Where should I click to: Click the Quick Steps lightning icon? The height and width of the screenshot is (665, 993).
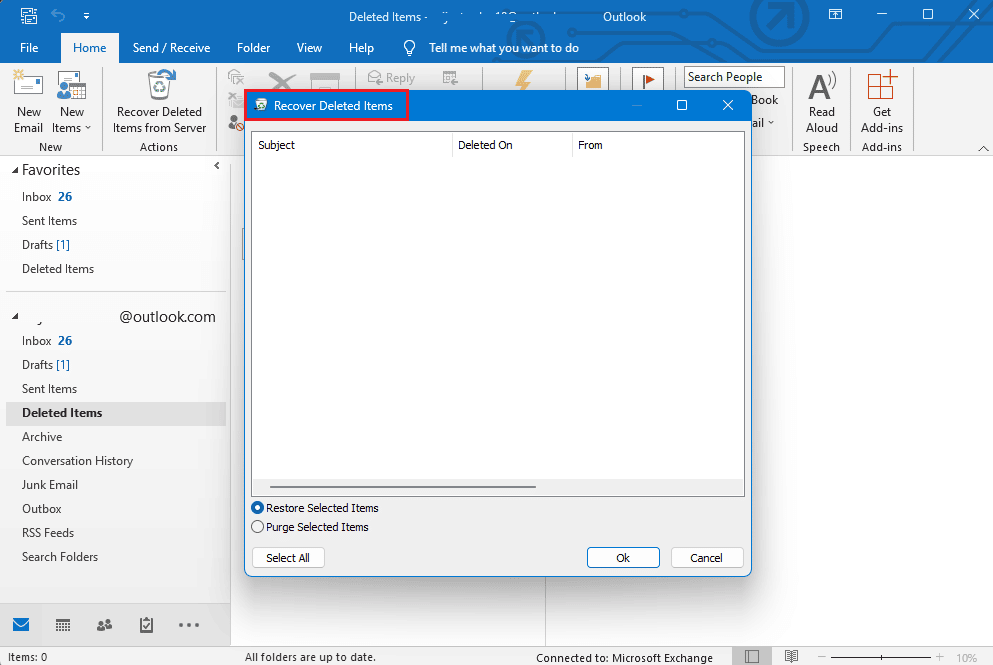[524, 79]
